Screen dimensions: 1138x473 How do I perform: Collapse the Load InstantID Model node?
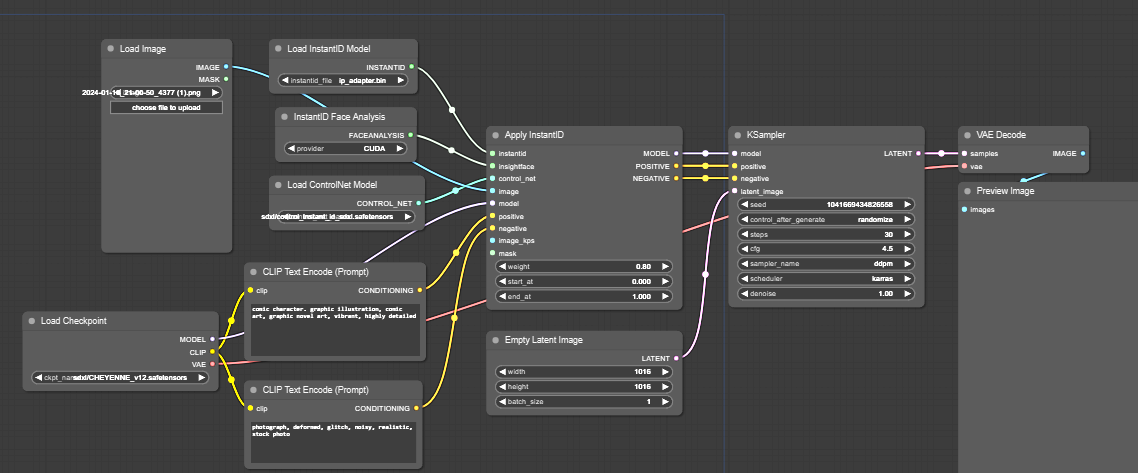[279, 49]
